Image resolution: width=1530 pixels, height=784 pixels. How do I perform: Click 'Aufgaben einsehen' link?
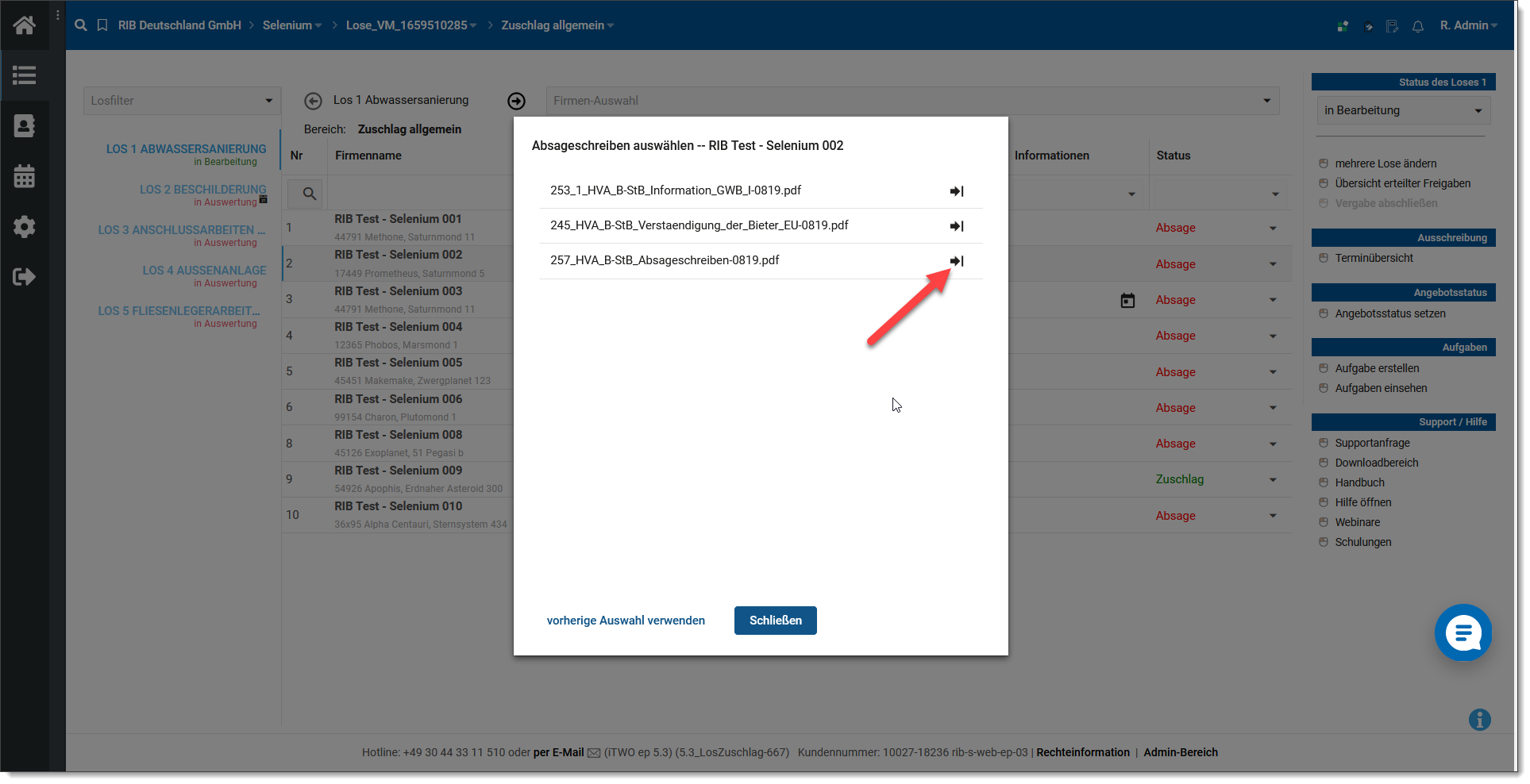[x=1381, y=388]
